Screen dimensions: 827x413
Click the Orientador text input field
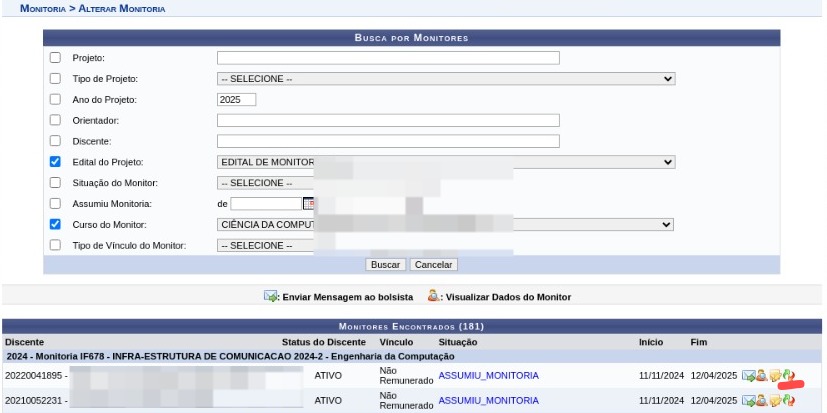click(x=388, y=120)
